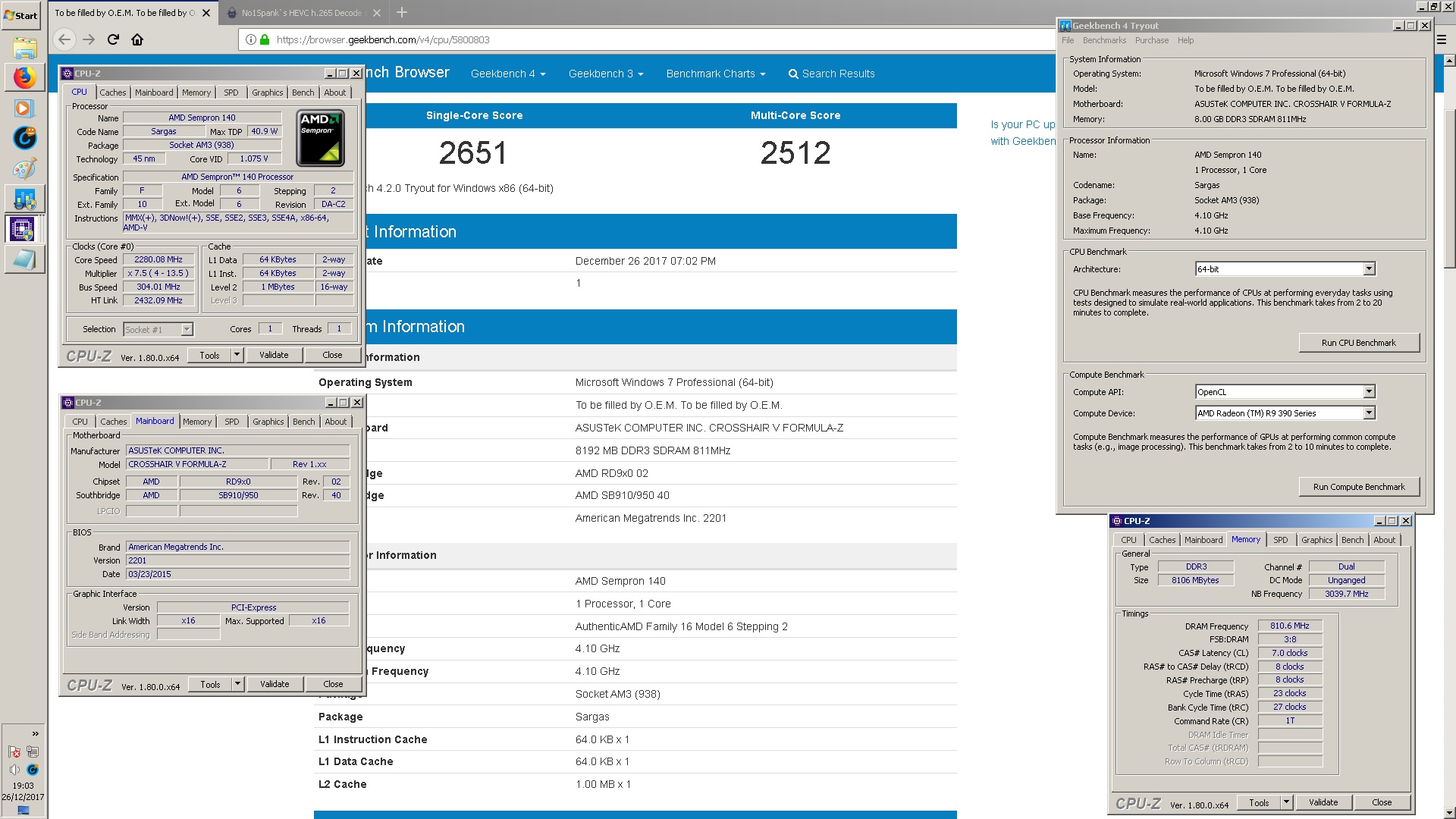This screenshot has height=819, width=1456.
Task: Open Bench tab in upper-left CPU-Z
Action: pyautogui.click(x=303, y=93)
